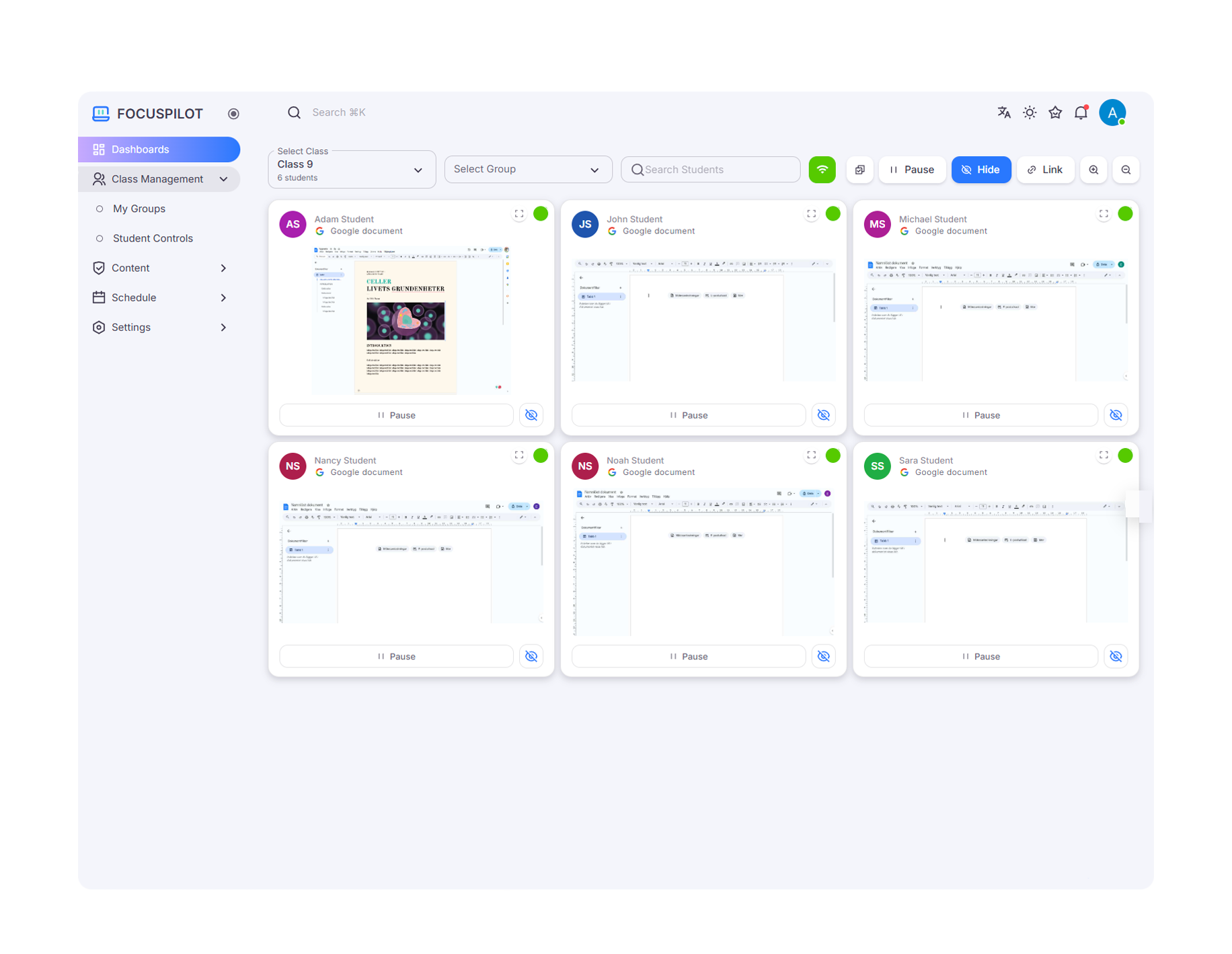
Task: Hide Nancy Student's screen with eye toggle
Action: pos(531,656)
